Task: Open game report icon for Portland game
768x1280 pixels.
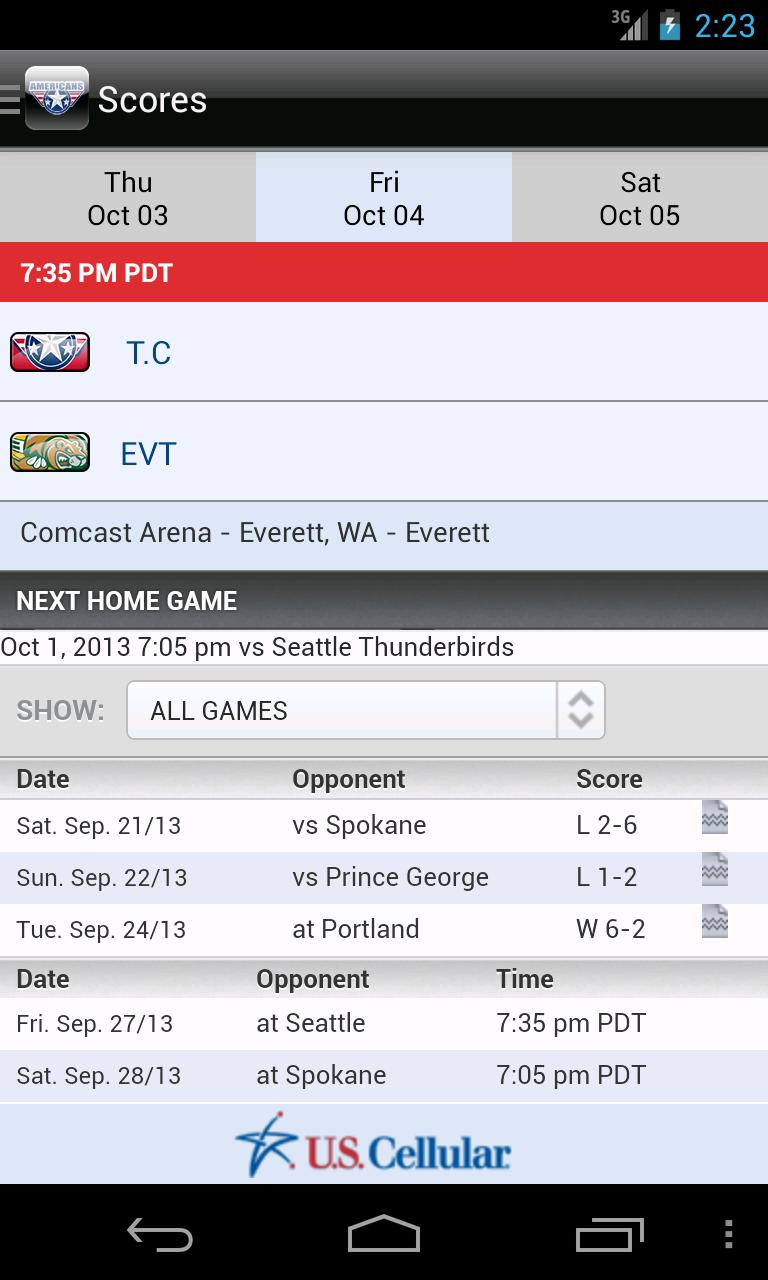Action: point(714,923)
